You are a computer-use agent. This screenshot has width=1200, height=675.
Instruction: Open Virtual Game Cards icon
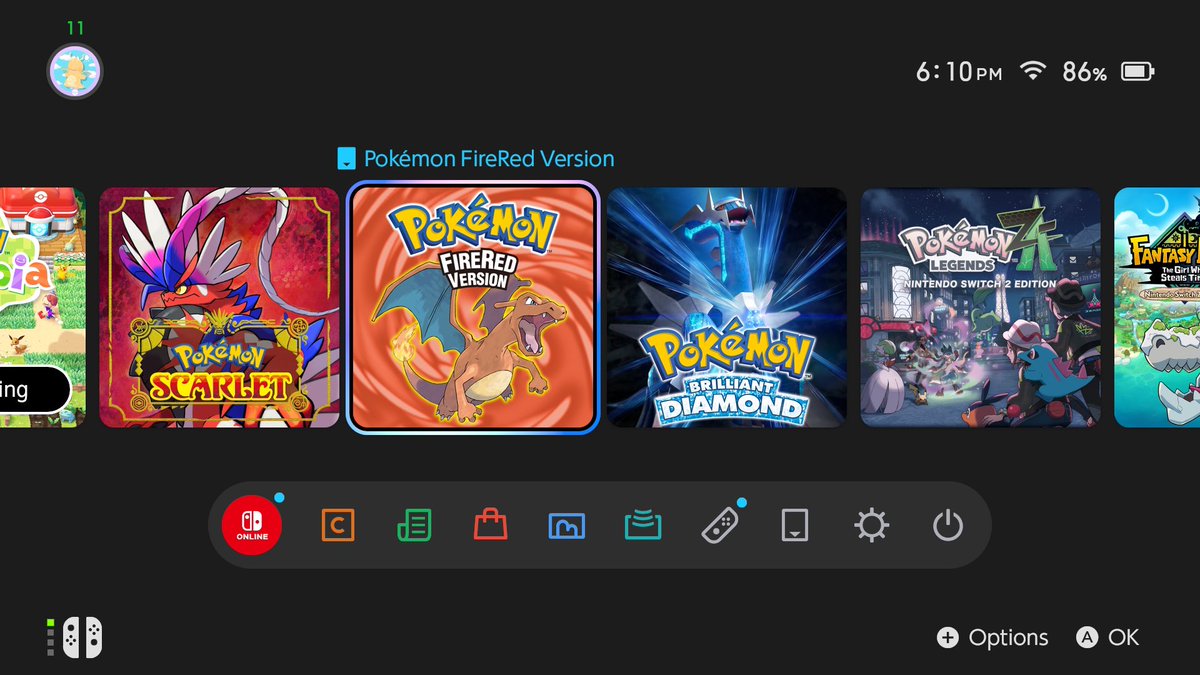pos(795,525)
